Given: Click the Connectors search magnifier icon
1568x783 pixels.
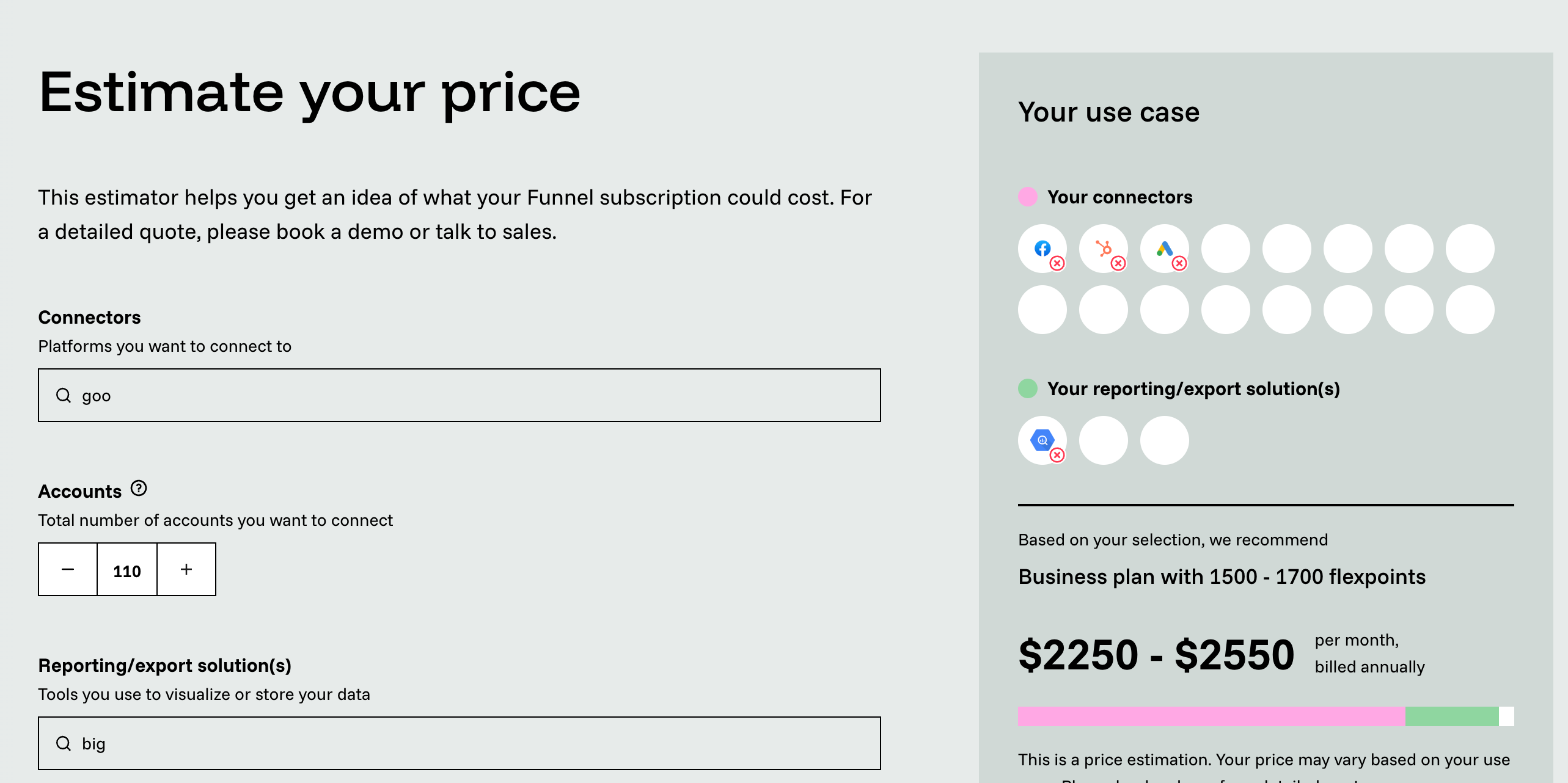Looking at the screenshot, I should (64, 395).
